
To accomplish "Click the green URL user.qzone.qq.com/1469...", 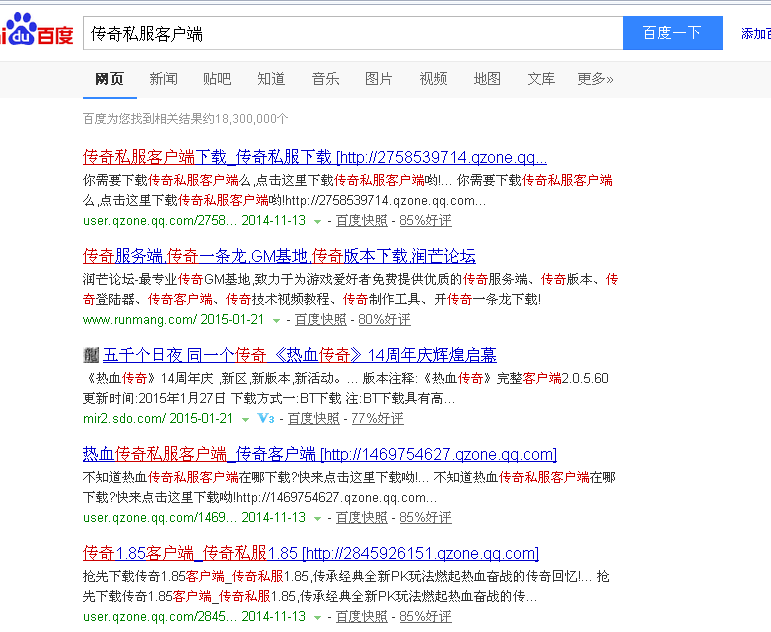I will coord(160,517).
